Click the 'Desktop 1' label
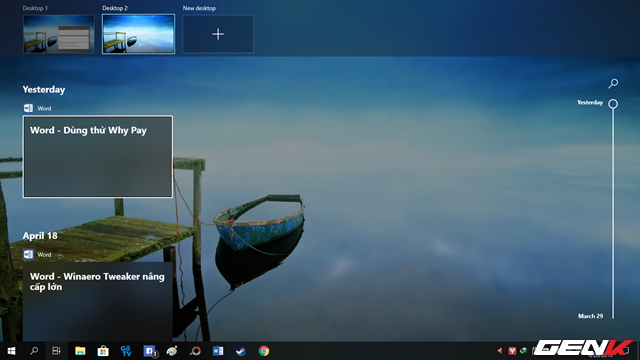 (x=35, y=8)
